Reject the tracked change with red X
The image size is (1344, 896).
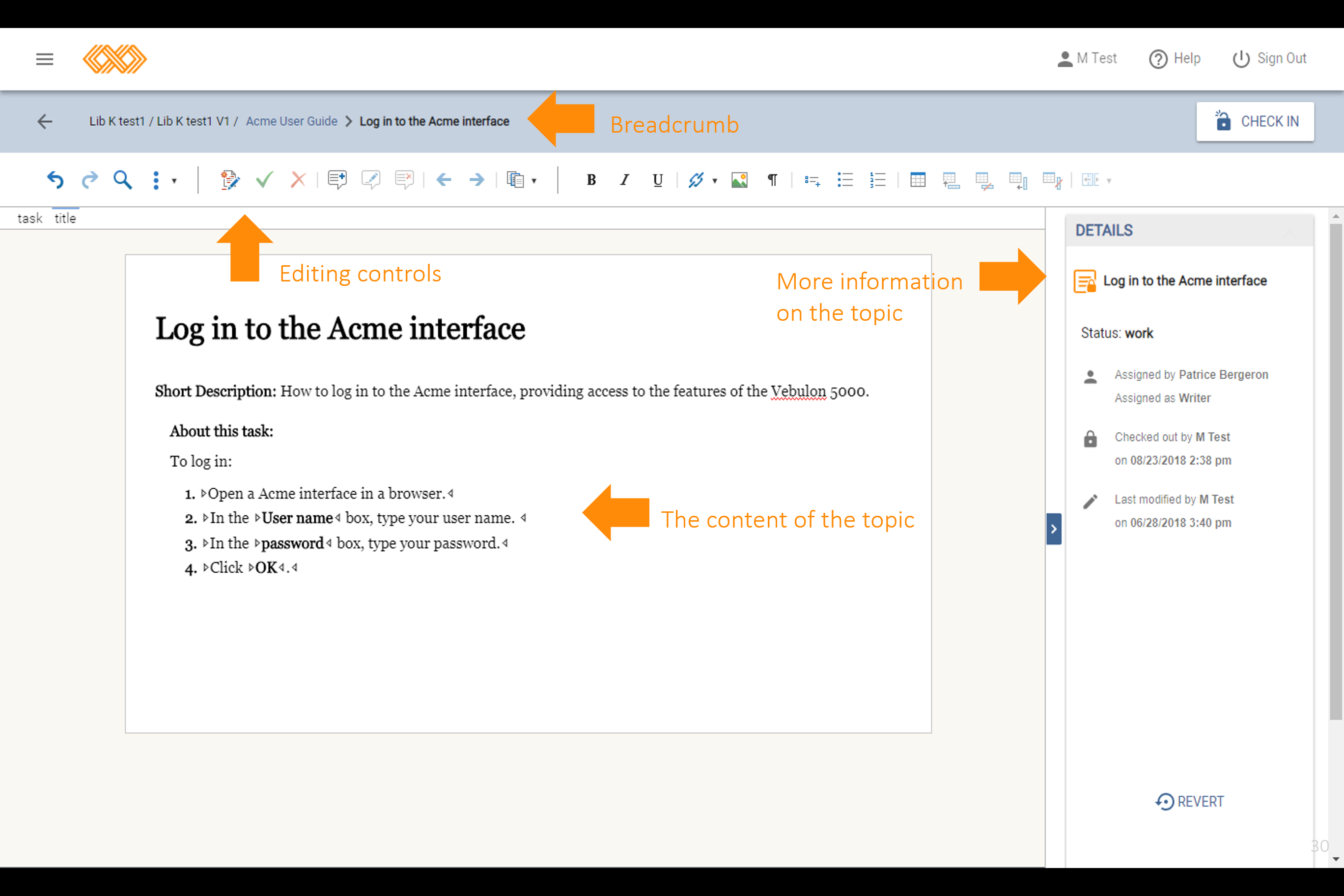pyautogui.click(x=298, y=180)
